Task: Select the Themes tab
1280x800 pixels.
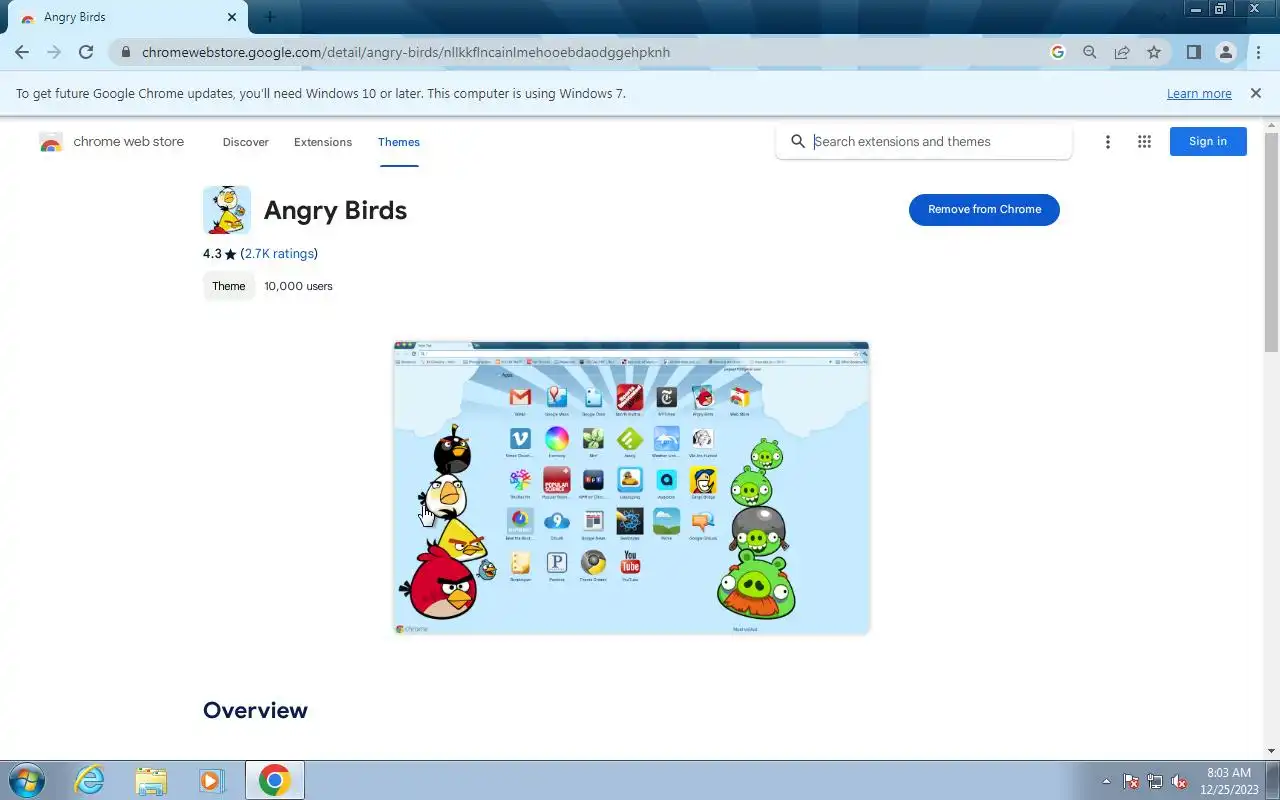Action: coord(399,142)
